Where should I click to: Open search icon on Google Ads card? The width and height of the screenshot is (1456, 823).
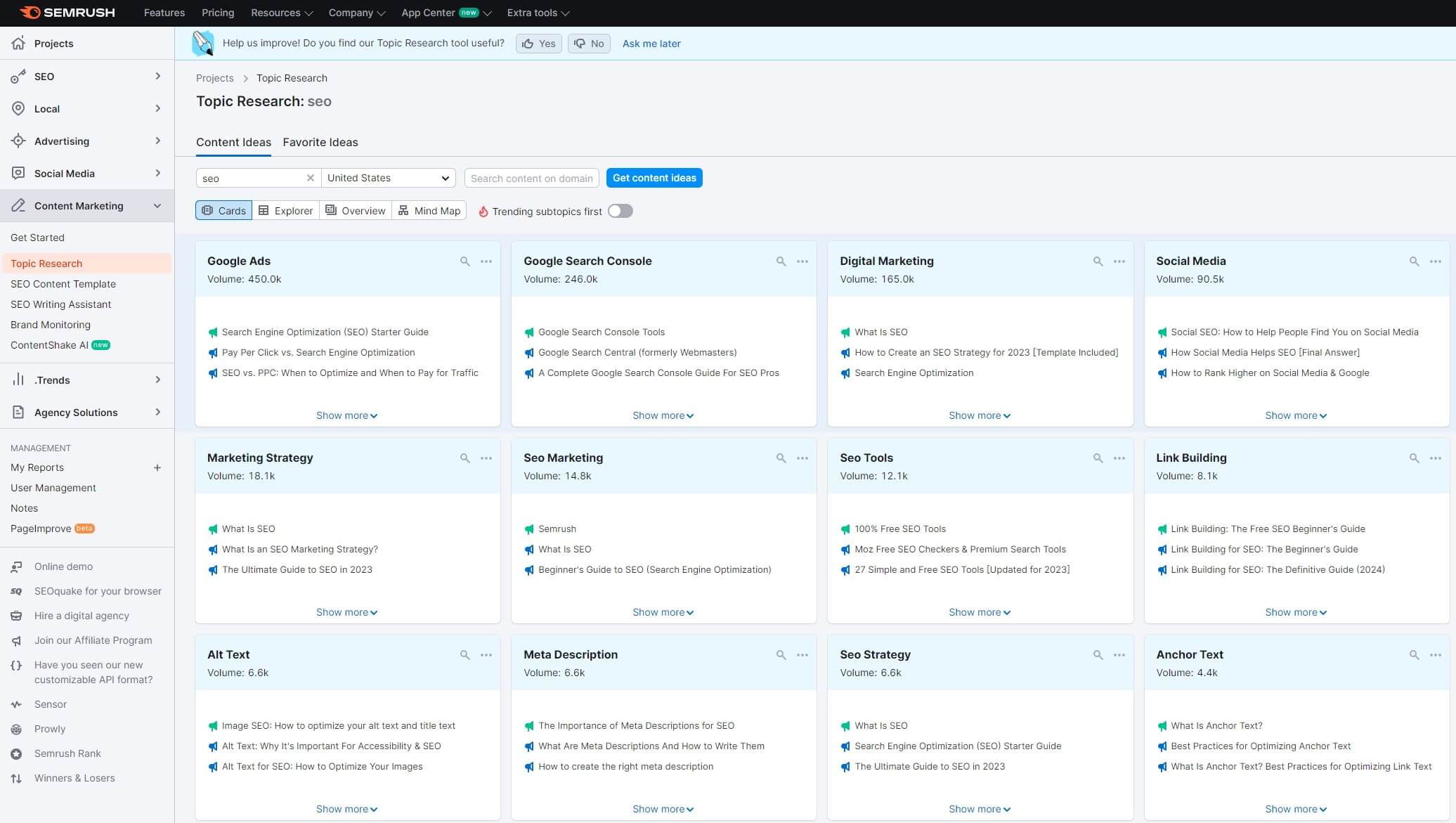464,261
